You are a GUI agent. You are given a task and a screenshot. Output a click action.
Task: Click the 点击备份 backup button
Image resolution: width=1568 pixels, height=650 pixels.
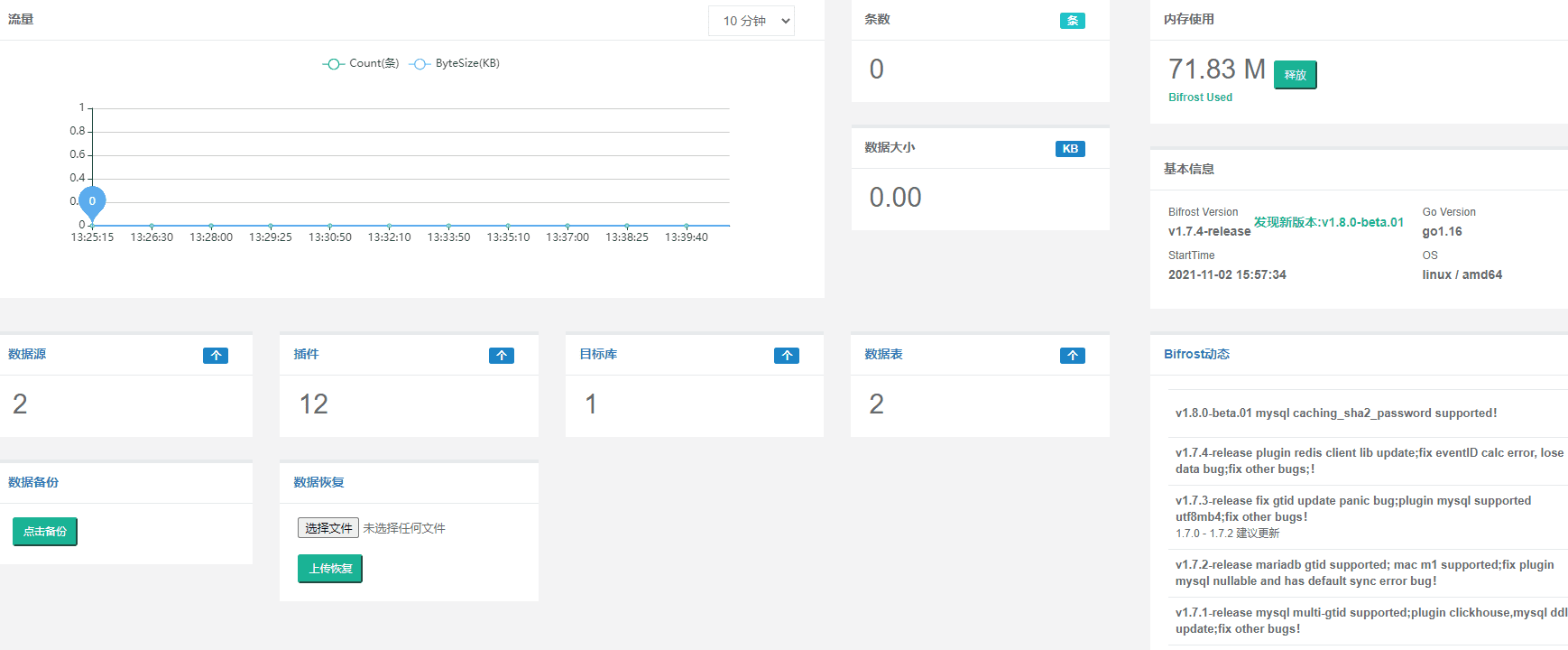(x=45, y=532)
